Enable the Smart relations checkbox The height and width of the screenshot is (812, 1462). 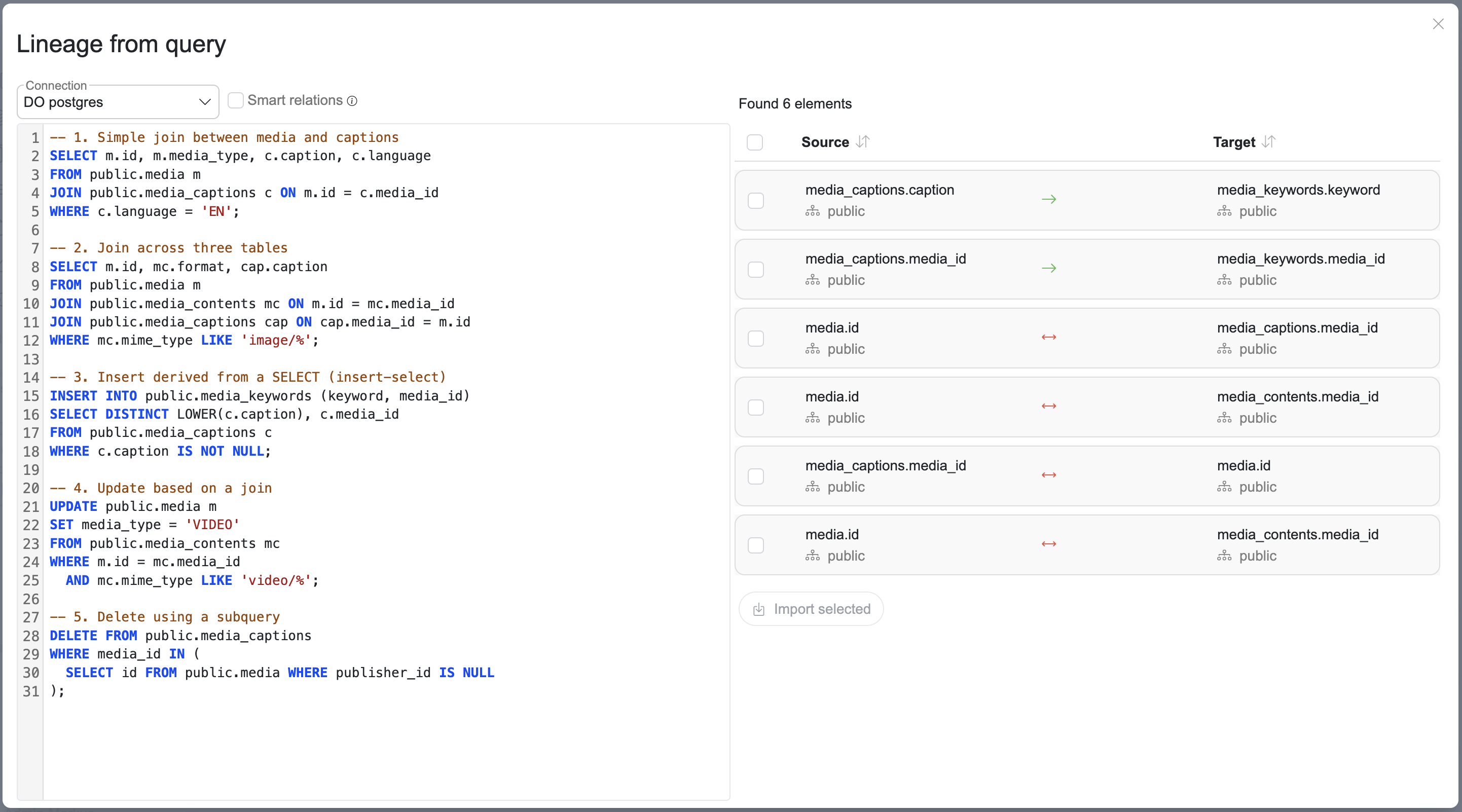point(236,100)
